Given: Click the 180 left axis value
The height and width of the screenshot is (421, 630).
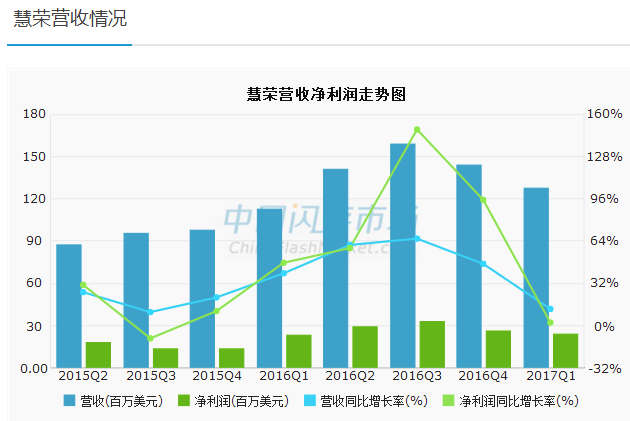Looking at the screenshot, I should click(x=34, y=114).
